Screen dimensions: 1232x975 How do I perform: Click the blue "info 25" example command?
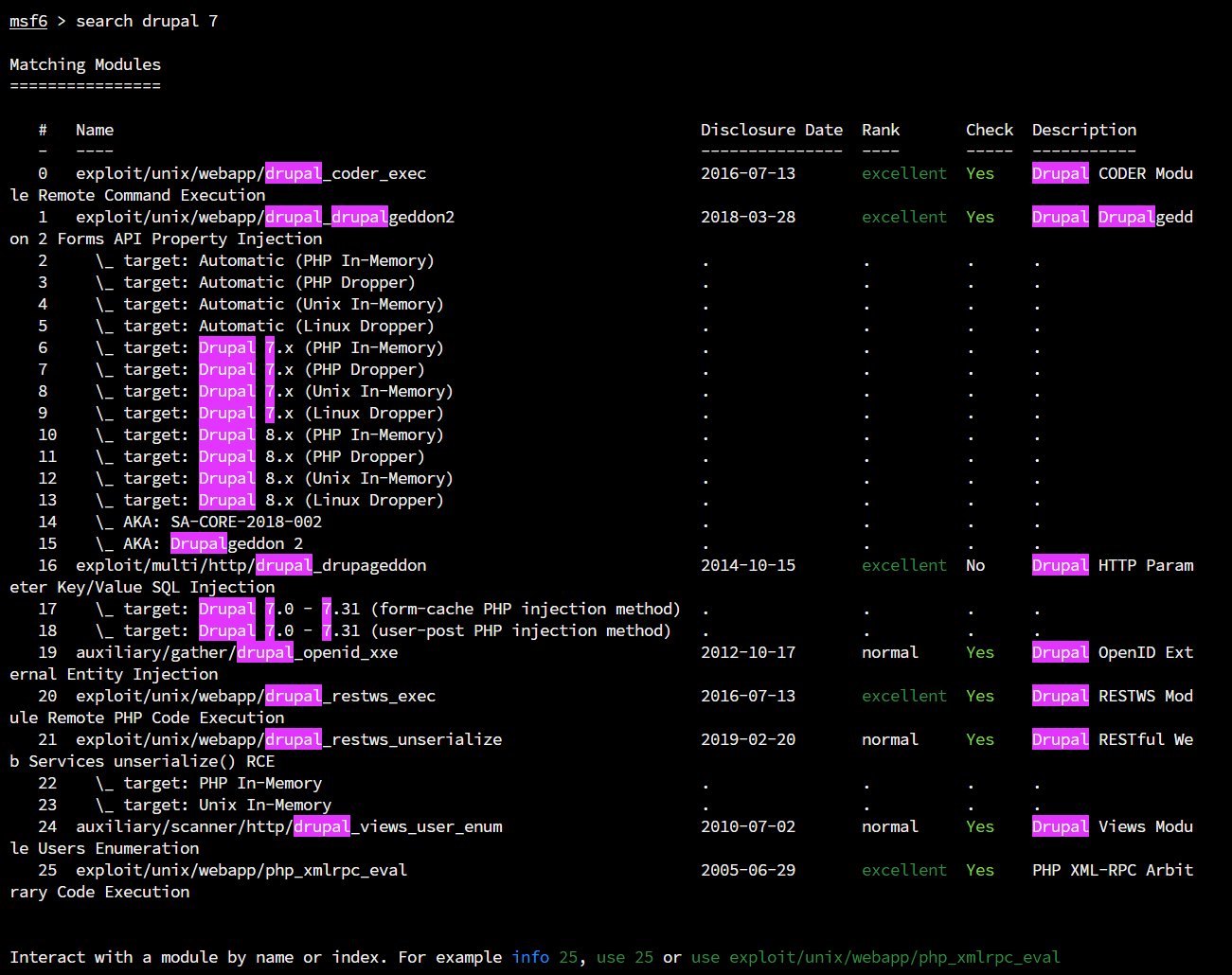pyautogui.click(x=545, y=957)
